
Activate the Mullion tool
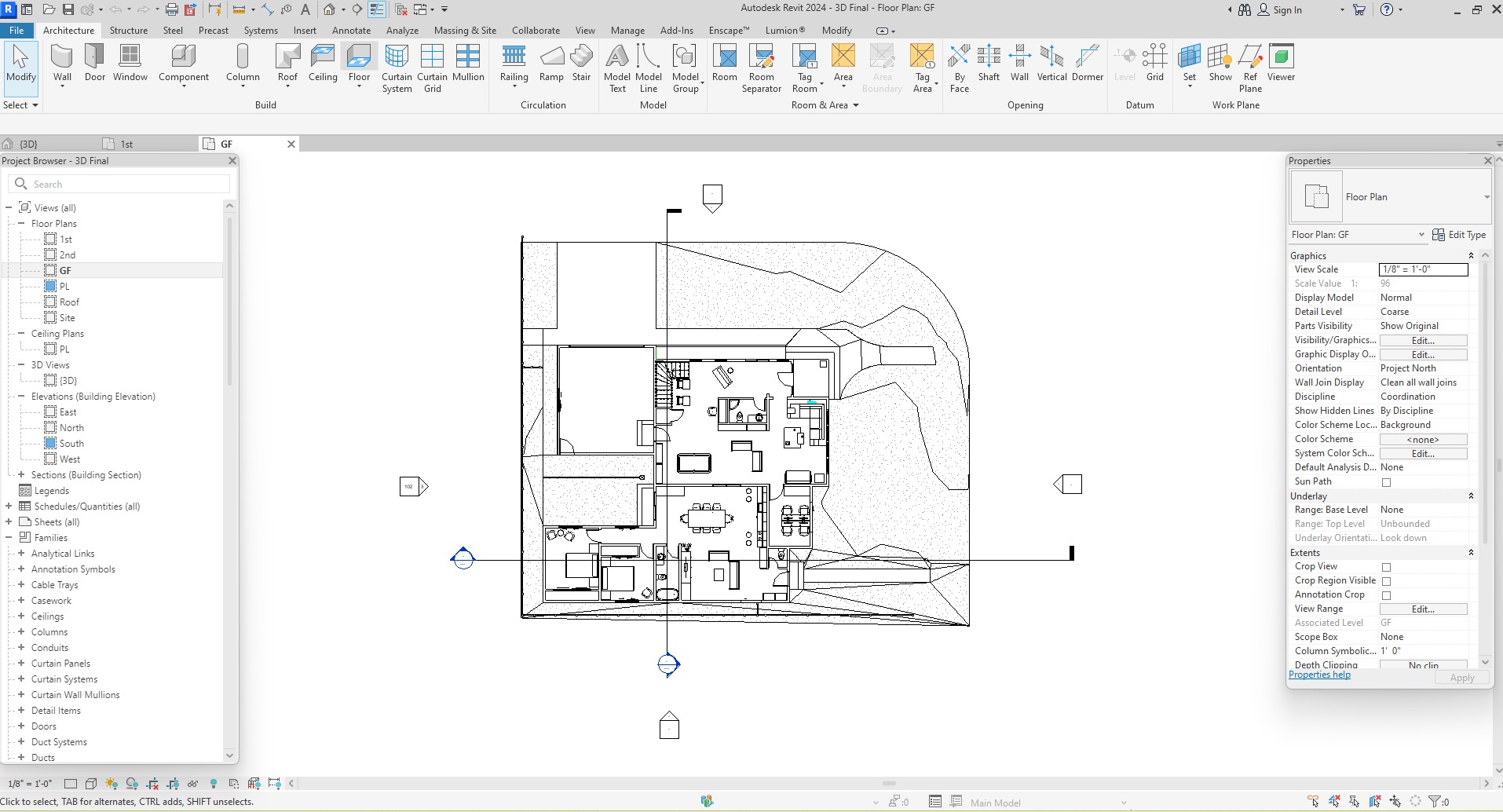pyautogui.click(x=468, y=63)
